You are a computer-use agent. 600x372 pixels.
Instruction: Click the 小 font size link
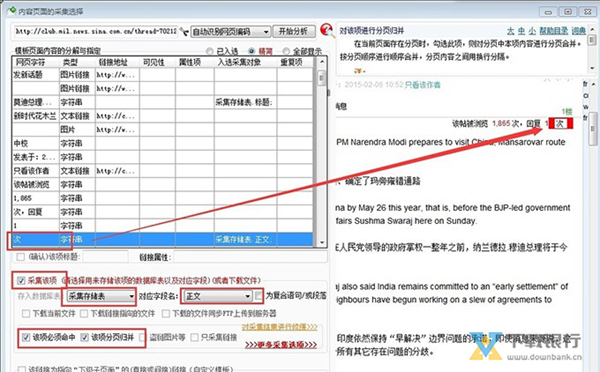point(532,31)
